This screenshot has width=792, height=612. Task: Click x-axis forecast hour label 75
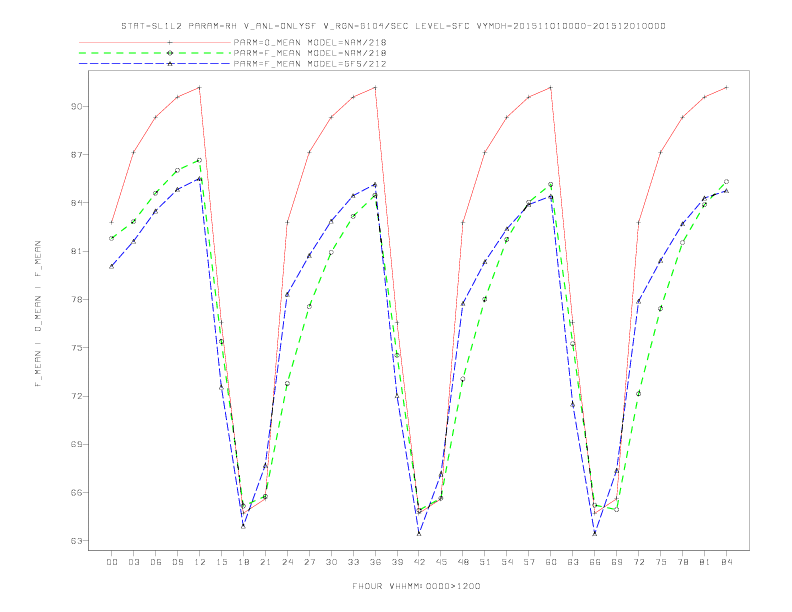(661, 562)
